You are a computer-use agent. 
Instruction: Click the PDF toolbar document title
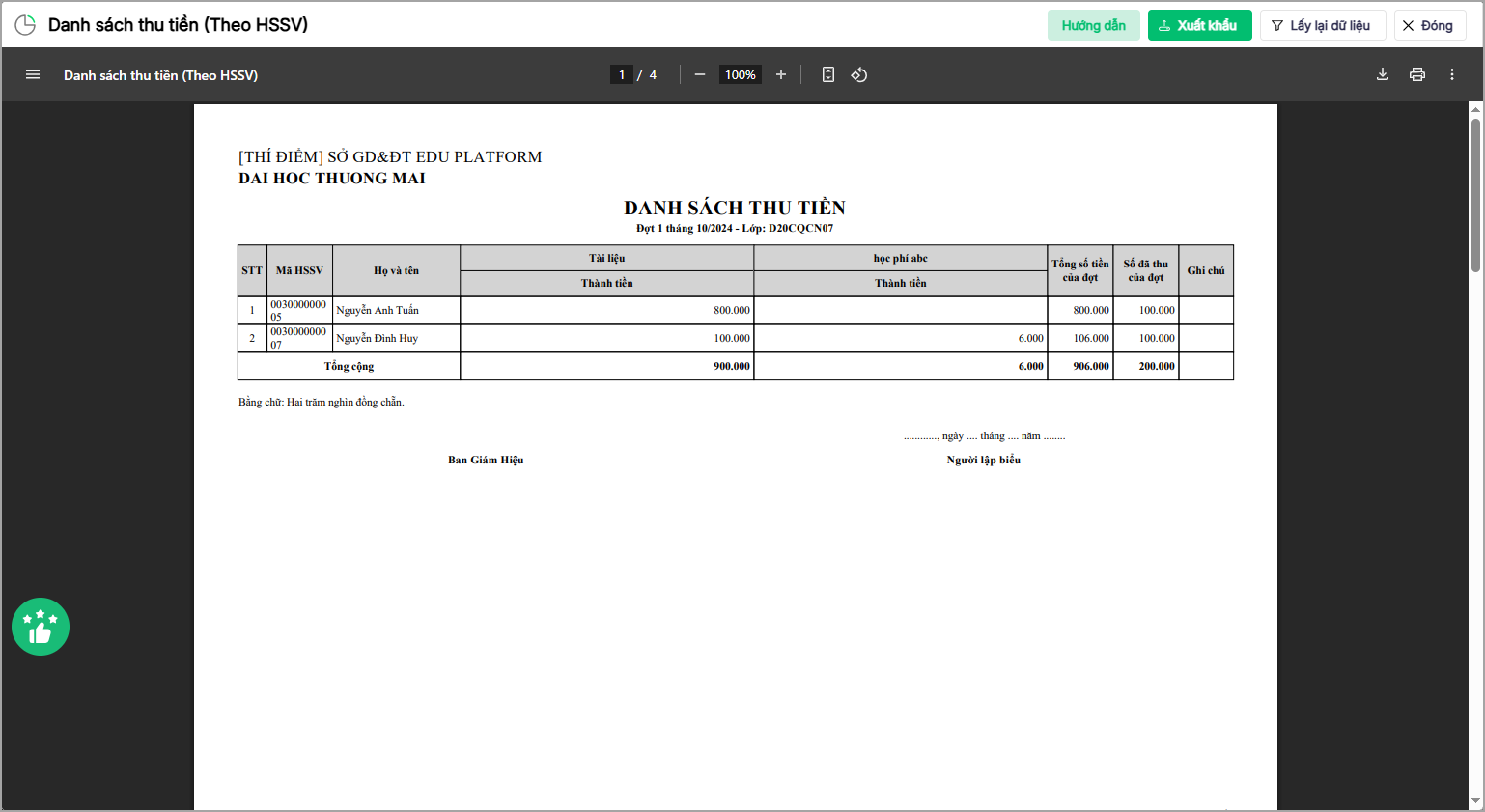pos(160,74)
